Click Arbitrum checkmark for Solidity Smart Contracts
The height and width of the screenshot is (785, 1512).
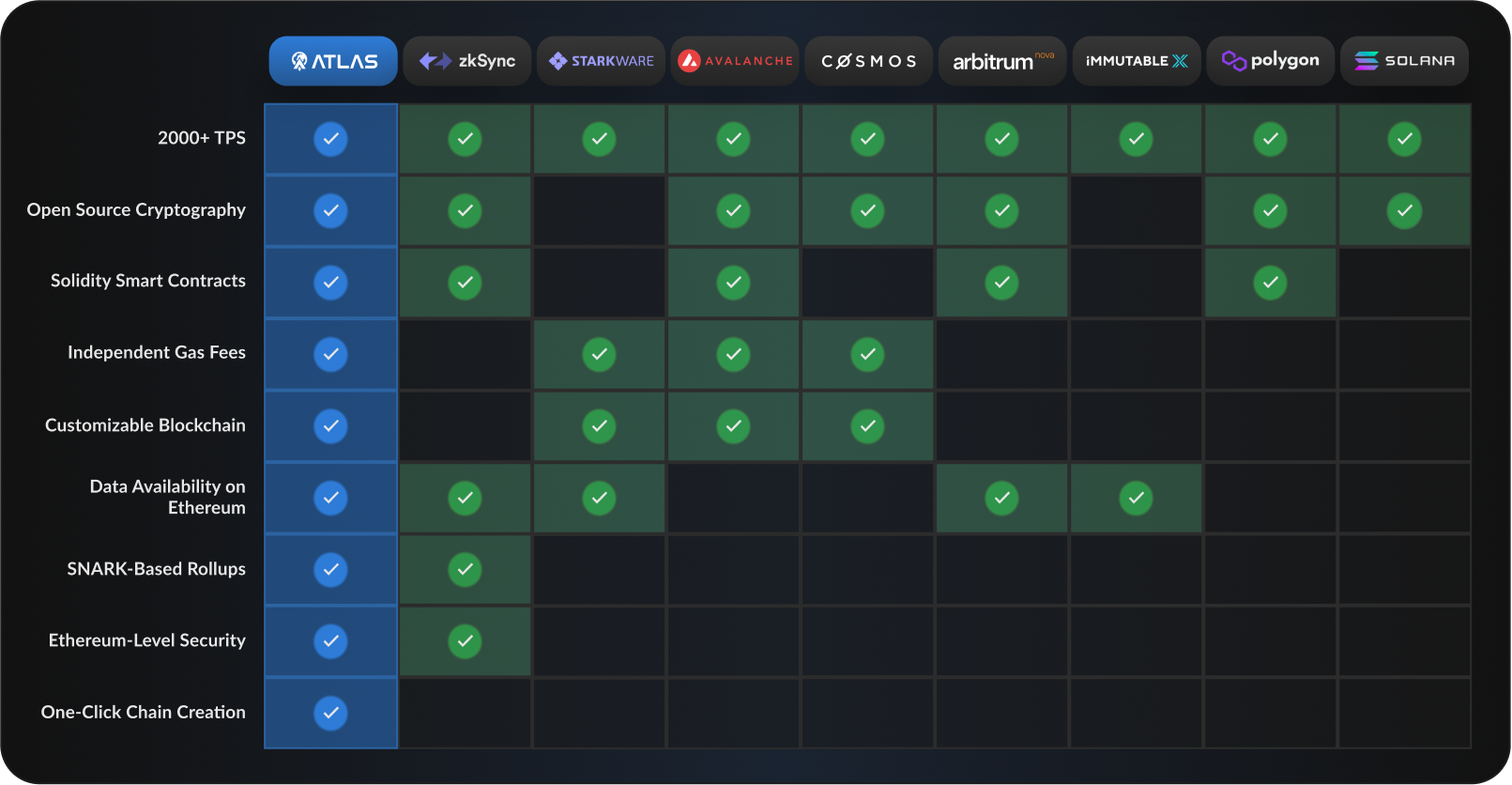pos(1001,283)
